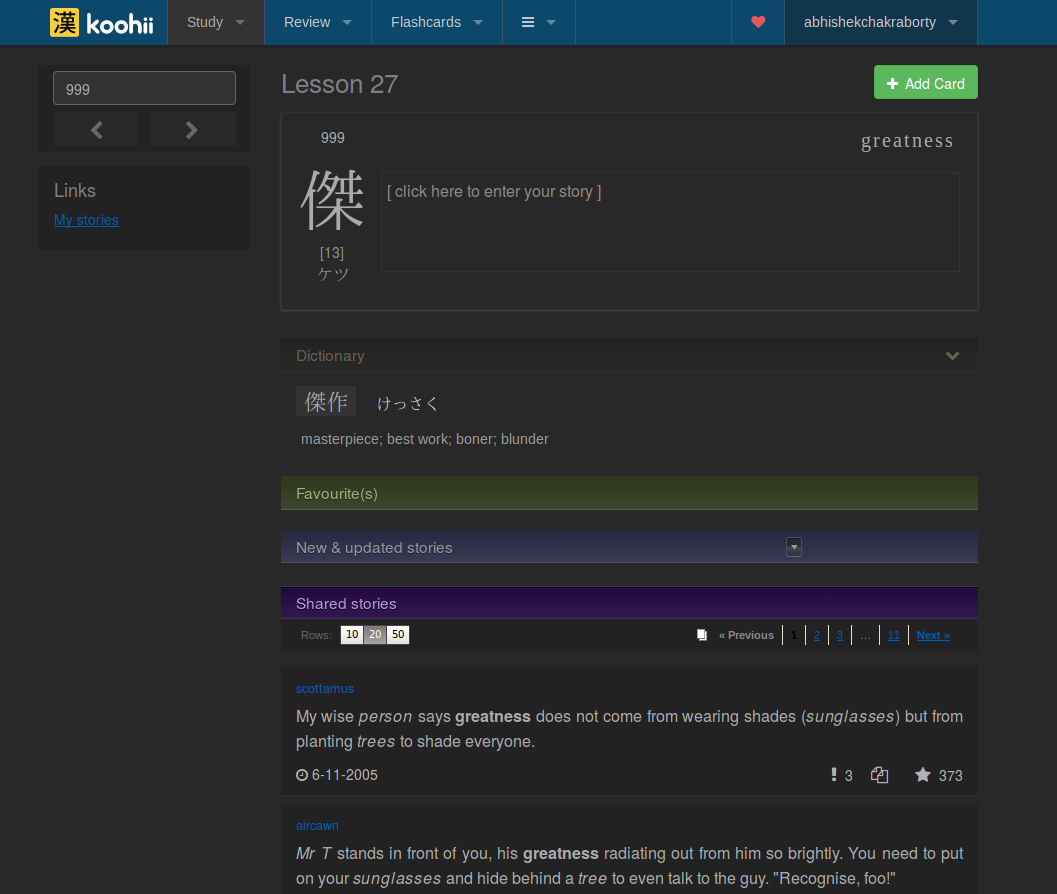Go to Next page of shared stories

coord(932,635)
